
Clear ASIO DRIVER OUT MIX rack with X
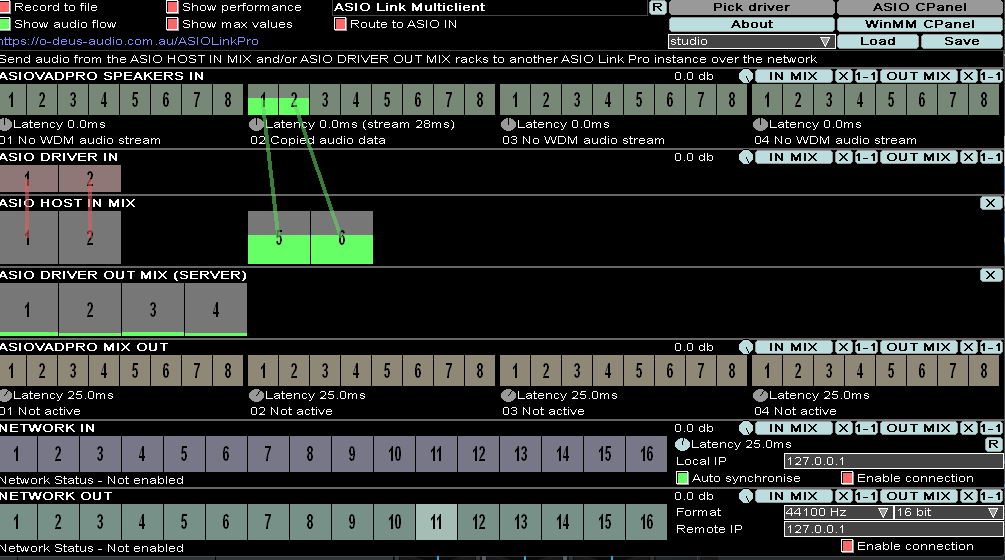click(x=991, y=275)
